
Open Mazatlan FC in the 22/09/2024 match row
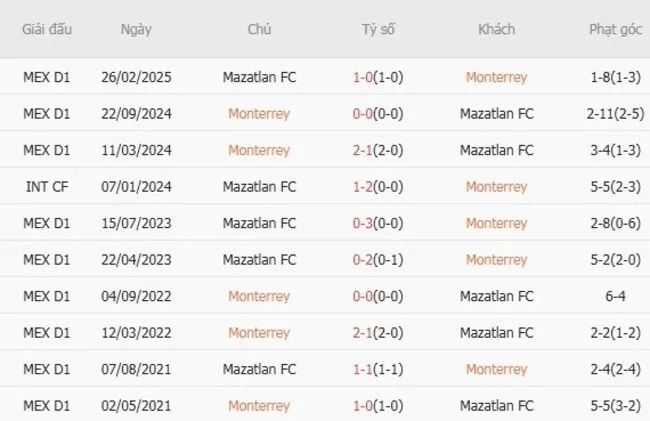(x=496, y=114)
